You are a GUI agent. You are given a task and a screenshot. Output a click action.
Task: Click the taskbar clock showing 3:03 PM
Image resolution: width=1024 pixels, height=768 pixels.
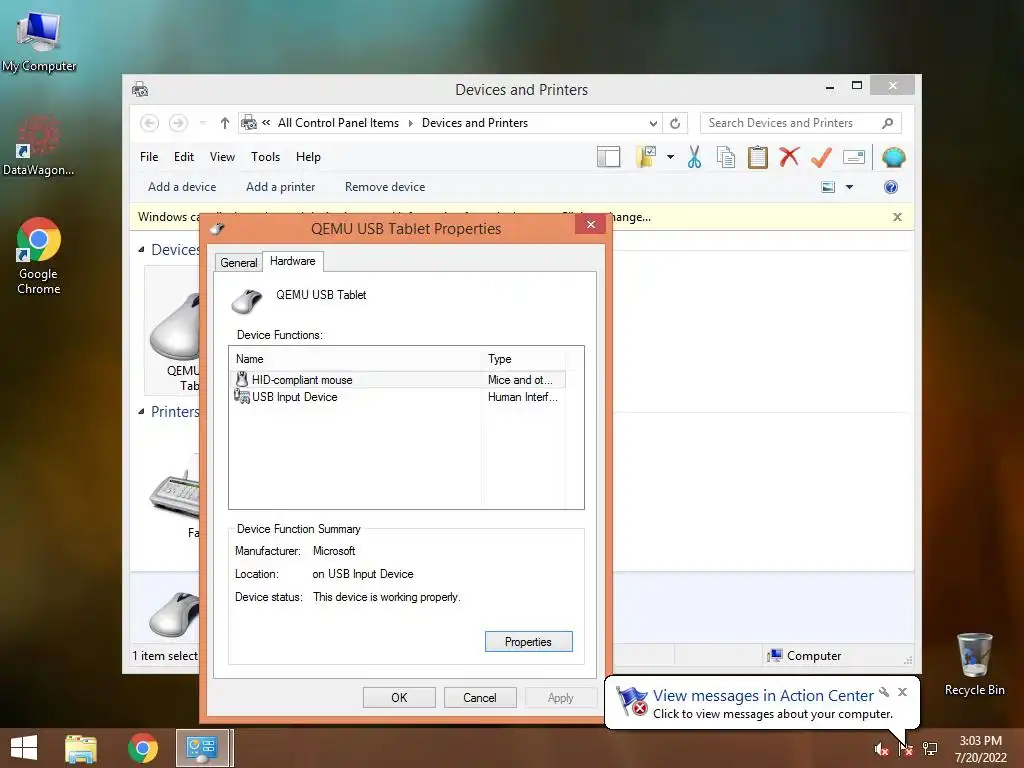980,748
